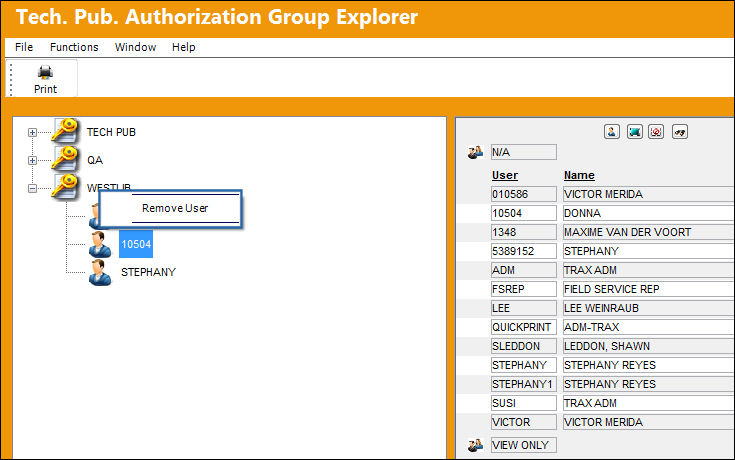The image size is (735, 460).
Task: Click the teal select-all screen button
Action: coord(634,132)
